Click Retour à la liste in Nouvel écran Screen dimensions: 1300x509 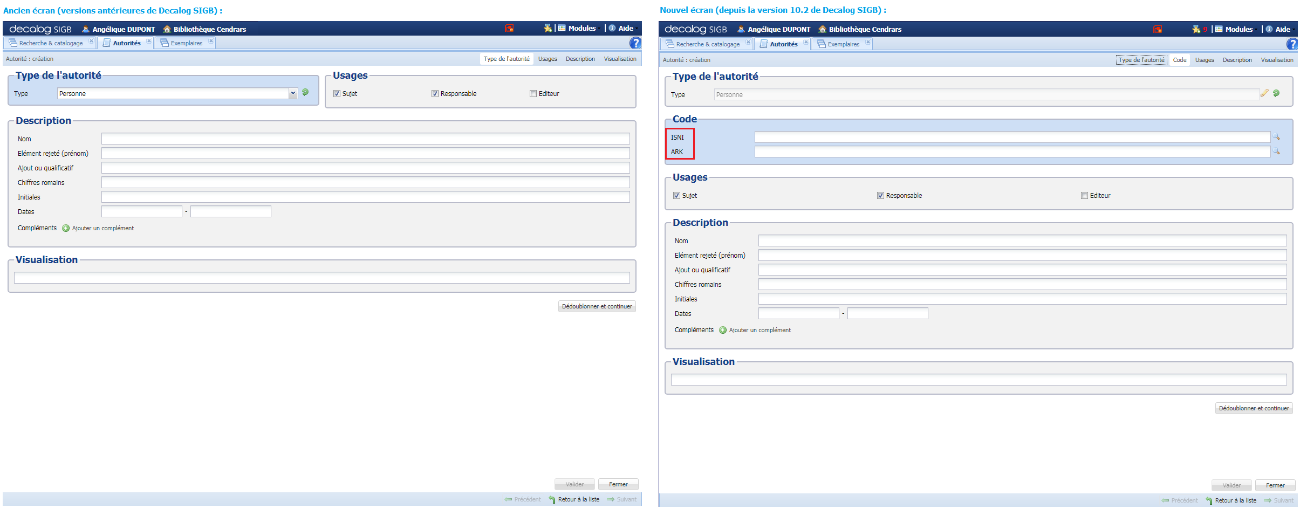tap(1230, 499)
